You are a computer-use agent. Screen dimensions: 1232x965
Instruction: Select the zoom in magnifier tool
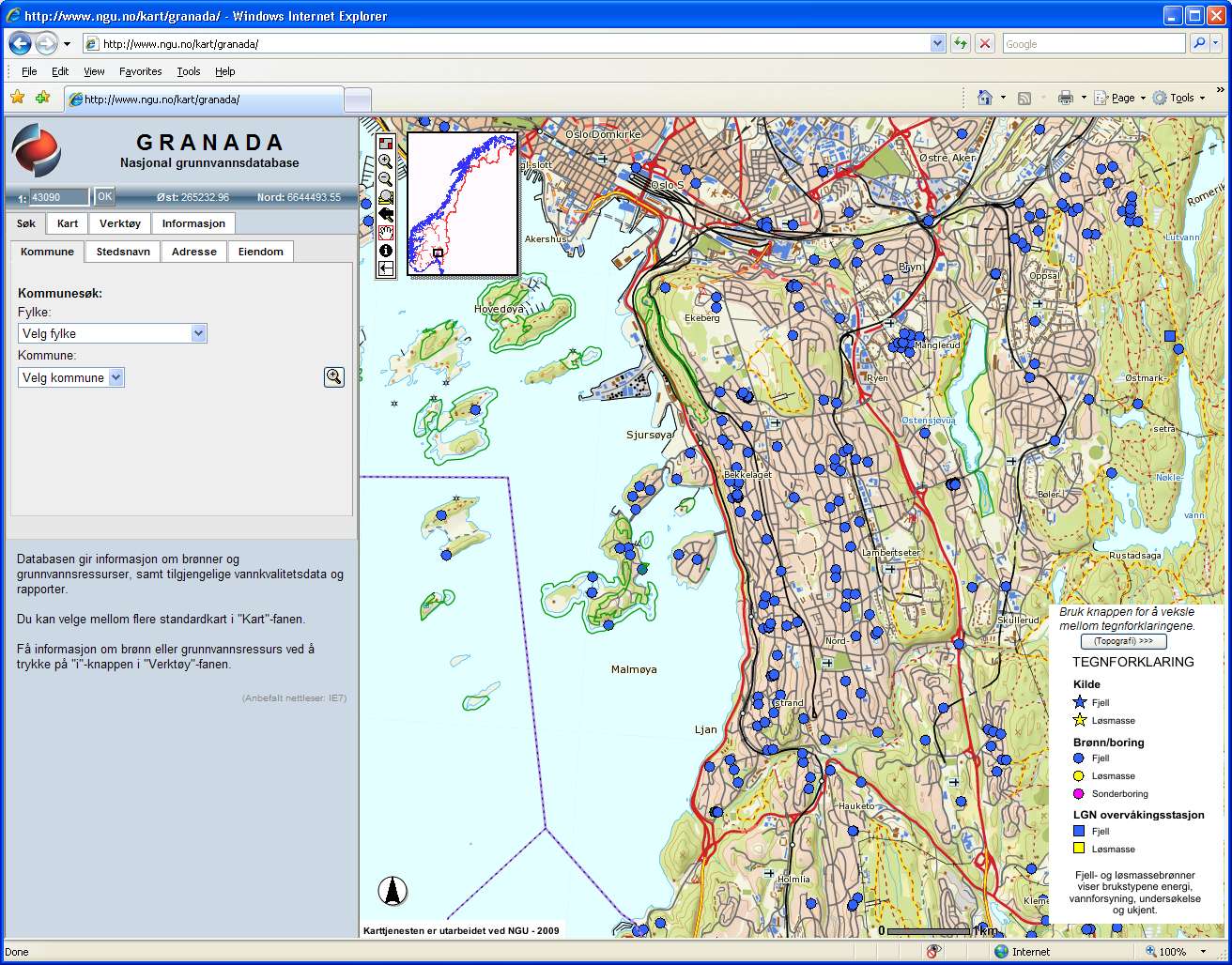coord(385,161)
